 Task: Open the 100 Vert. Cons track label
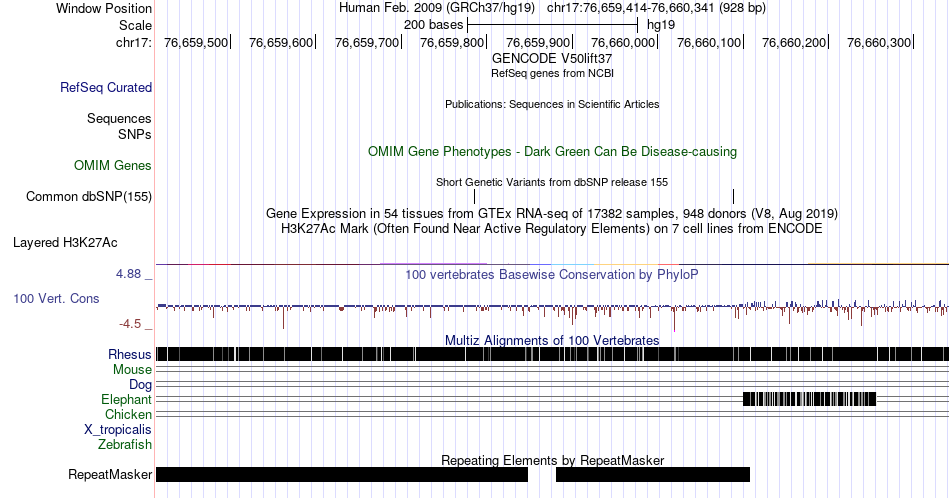[56, 298]
